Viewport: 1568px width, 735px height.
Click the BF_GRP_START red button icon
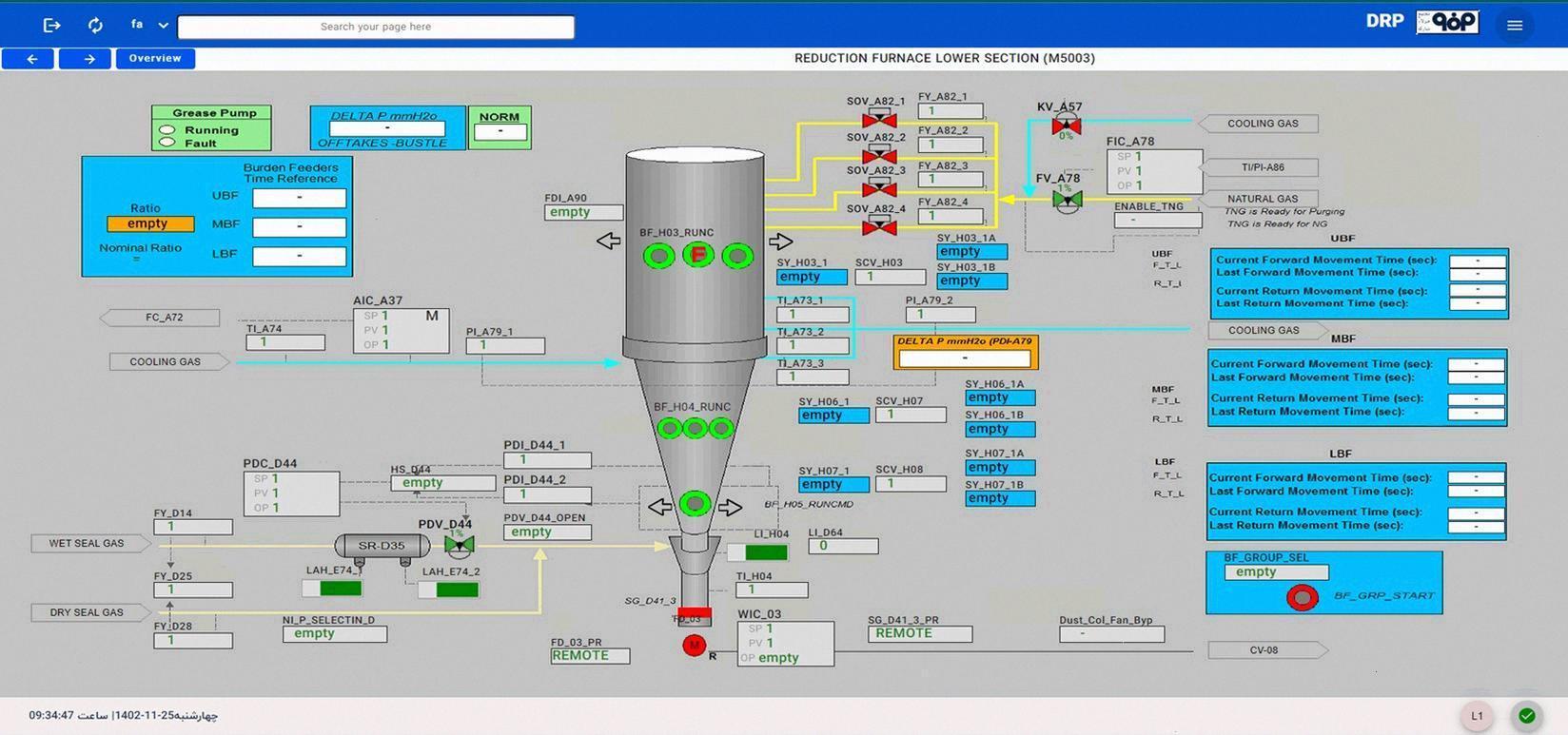1303,597
